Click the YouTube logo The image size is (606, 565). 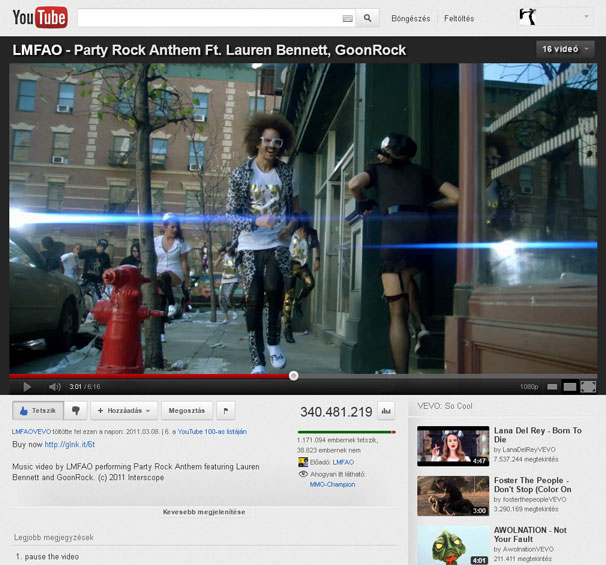pos(40,17)
